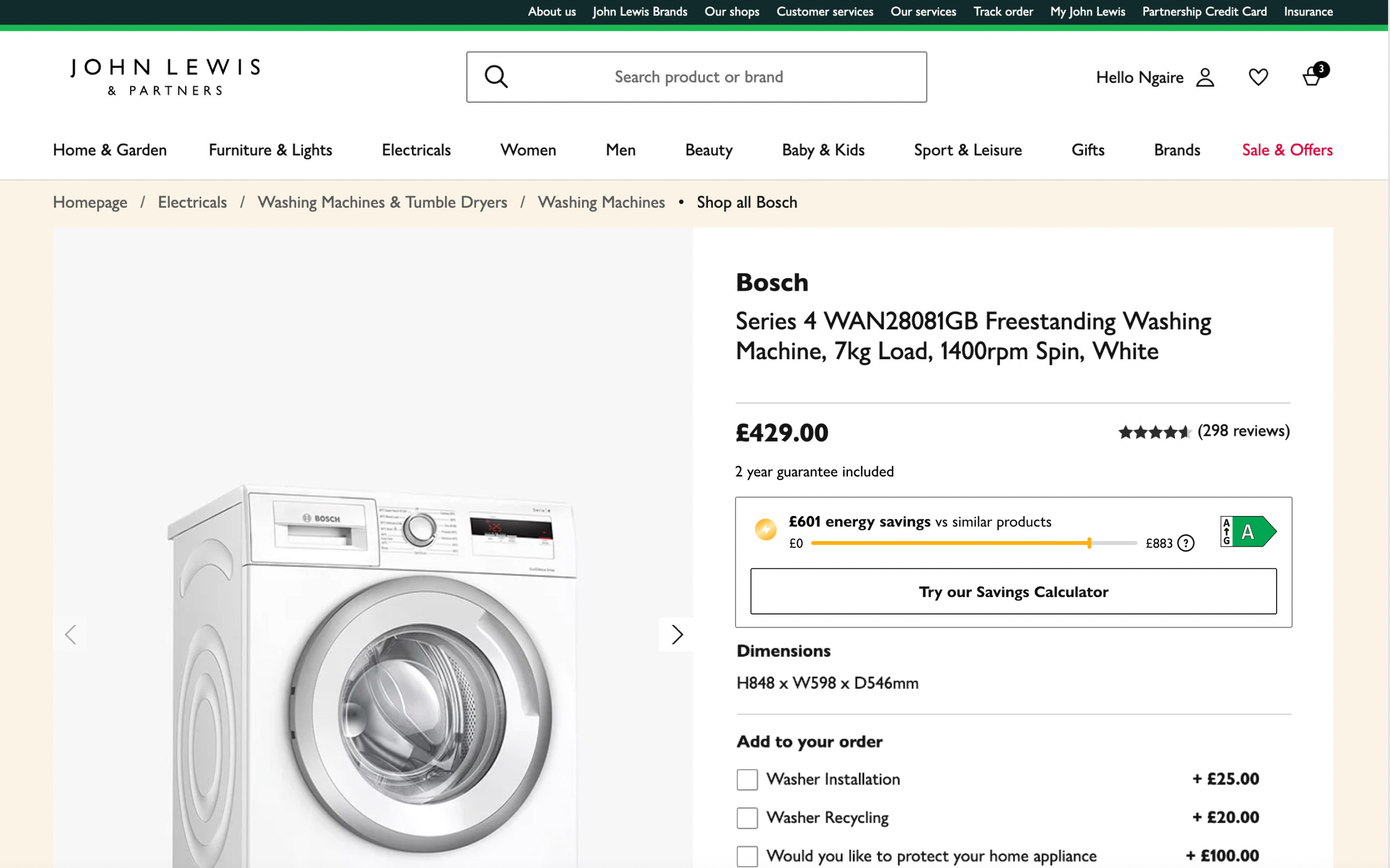
Task: Open the wishlist heart icon
Action: 1258,77
